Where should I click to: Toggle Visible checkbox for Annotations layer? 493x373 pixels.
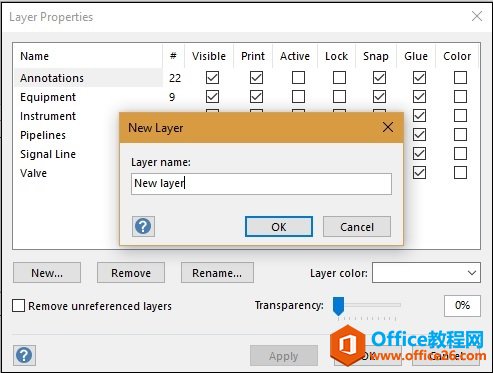tap(212, 78)
